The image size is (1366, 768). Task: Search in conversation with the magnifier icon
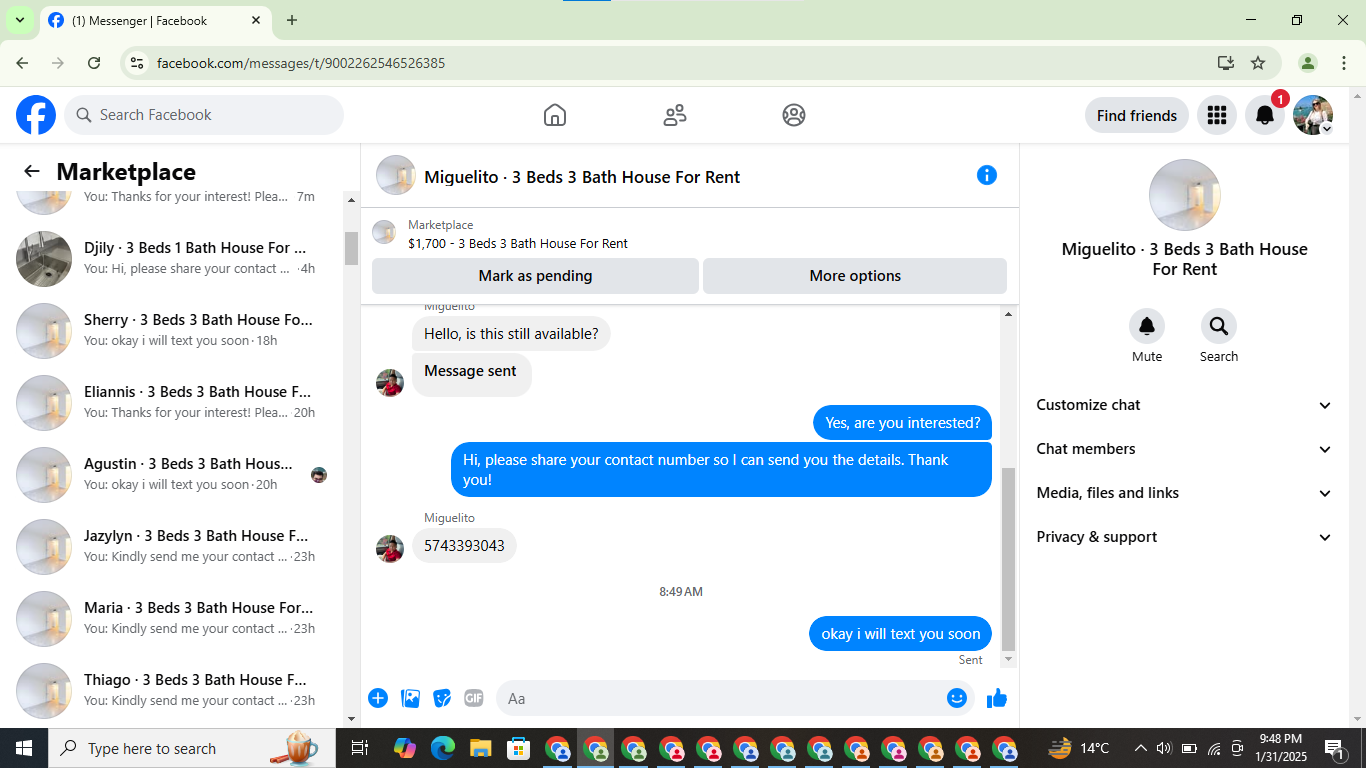click(1219, 326)
